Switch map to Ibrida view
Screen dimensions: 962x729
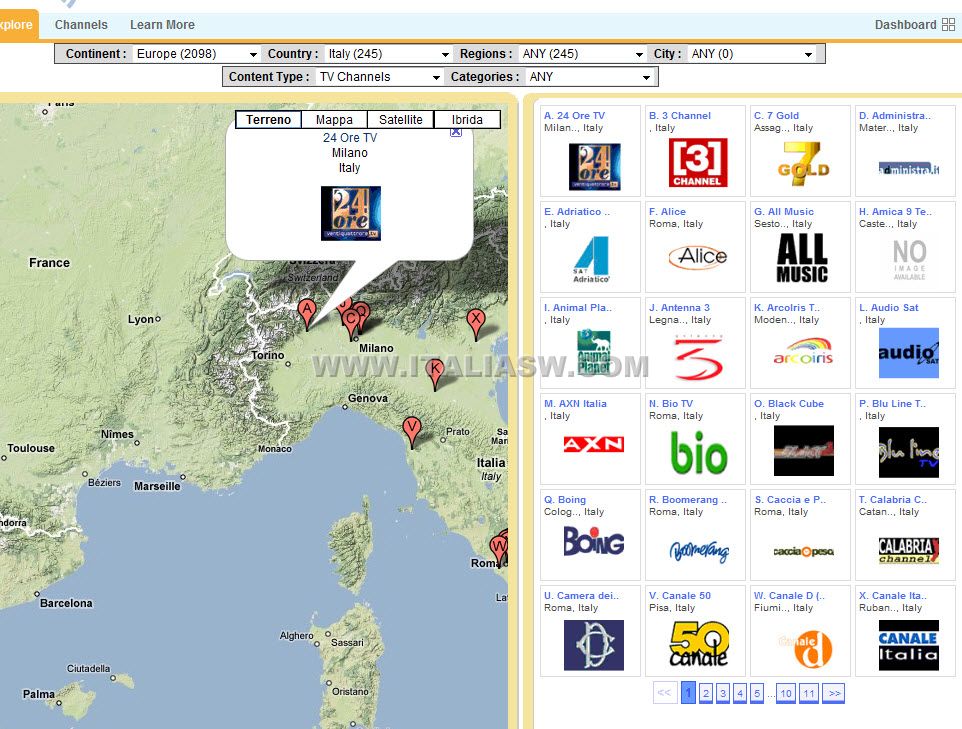pos(468,120)
